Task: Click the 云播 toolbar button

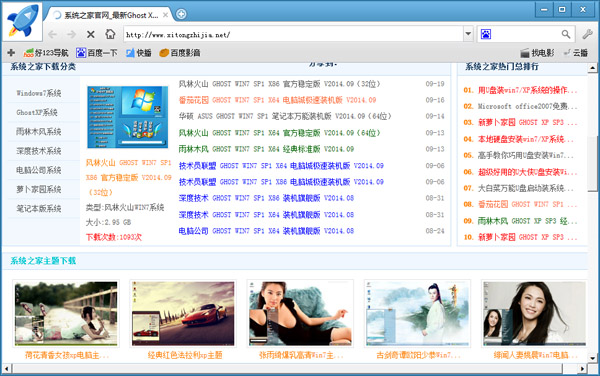Action: tap(576, 53)
